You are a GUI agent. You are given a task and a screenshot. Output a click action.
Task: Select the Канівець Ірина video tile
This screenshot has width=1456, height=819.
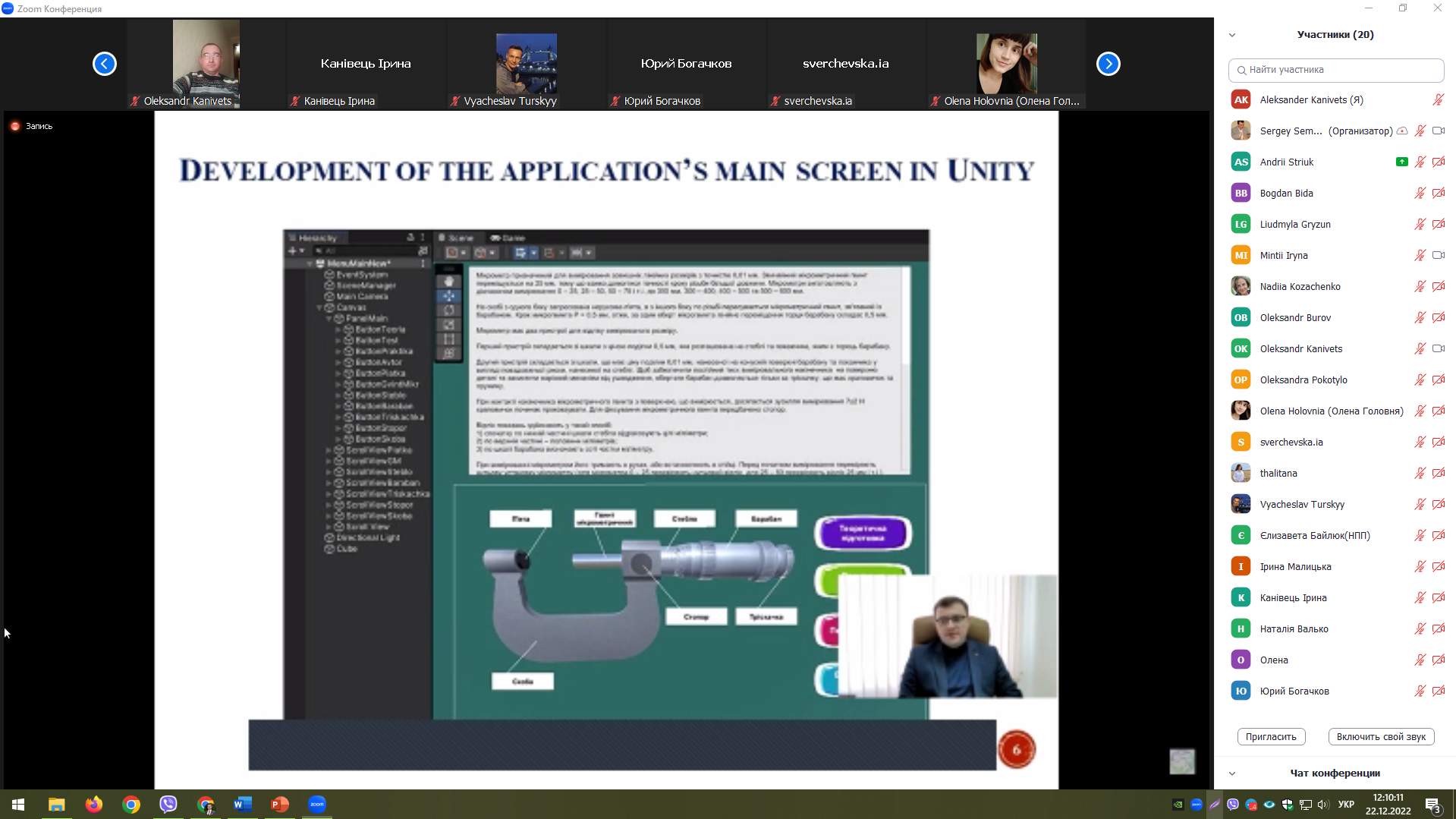coord(366,64)
